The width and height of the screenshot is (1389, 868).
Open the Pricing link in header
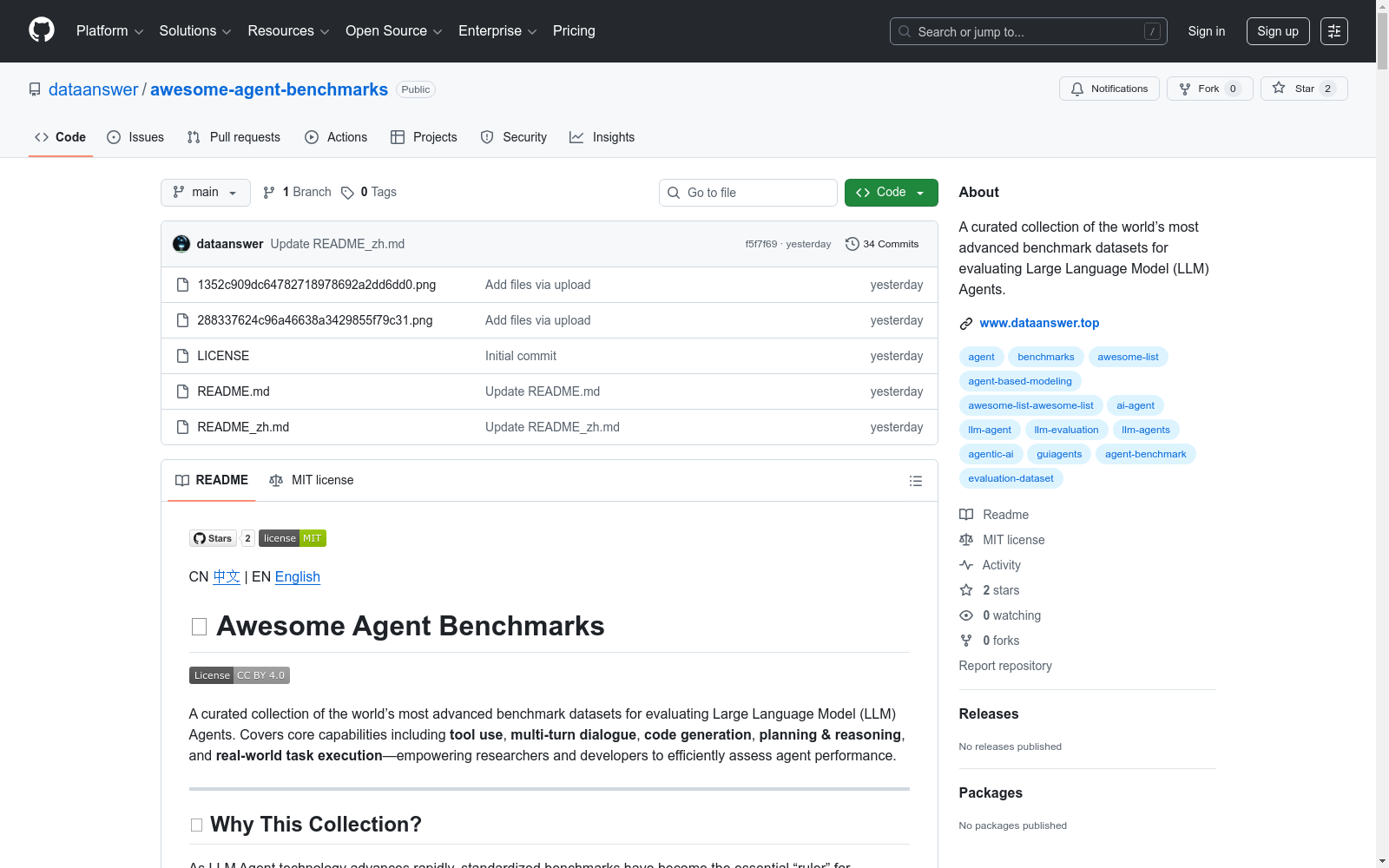(574, 31)
